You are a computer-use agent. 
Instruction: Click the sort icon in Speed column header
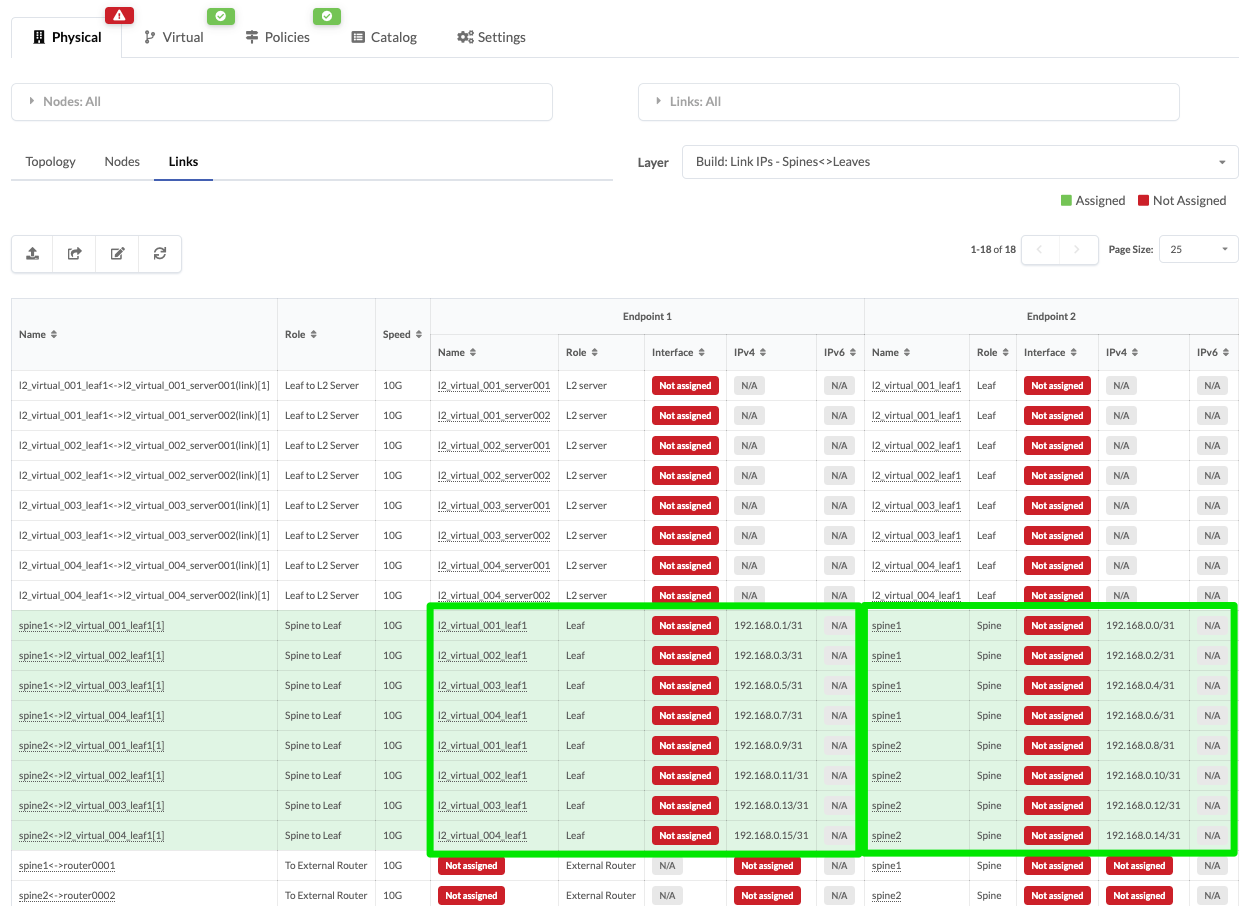(419, 334)
